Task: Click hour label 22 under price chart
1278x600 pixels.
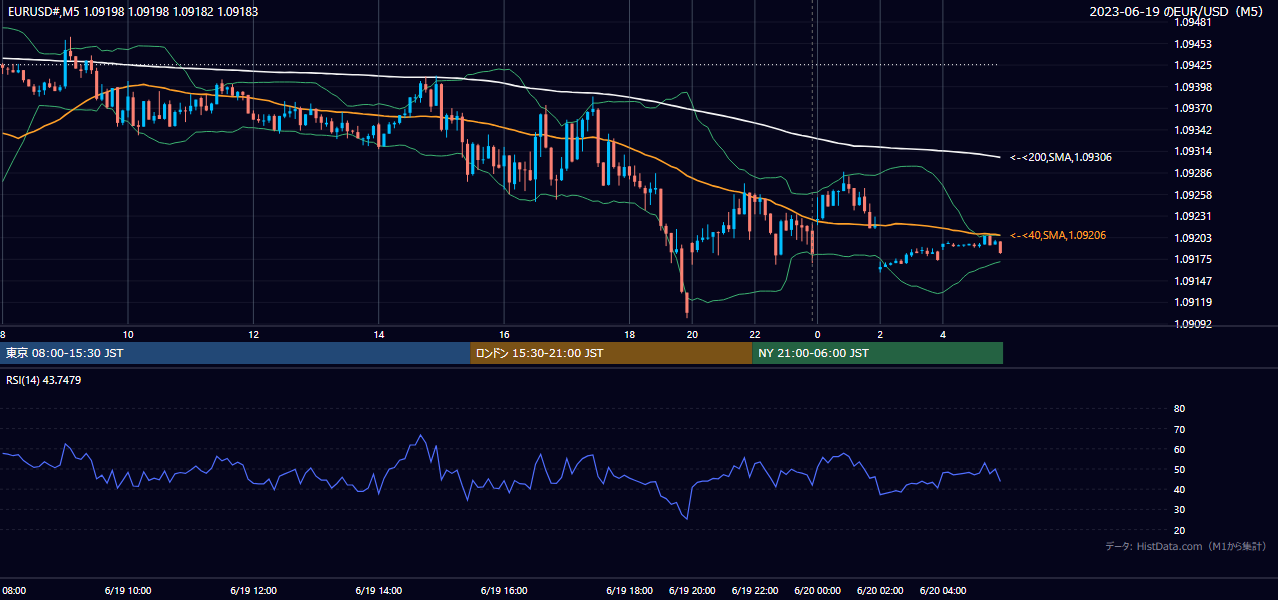Action: tap(755, 334)
